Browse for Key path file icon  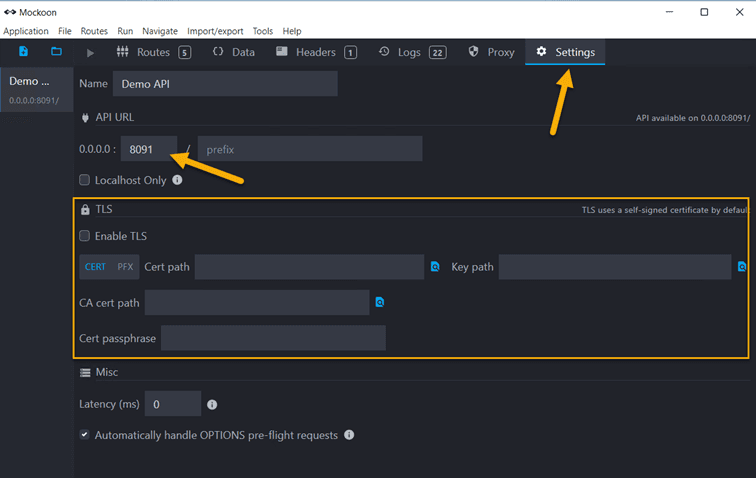coord(742,267)
